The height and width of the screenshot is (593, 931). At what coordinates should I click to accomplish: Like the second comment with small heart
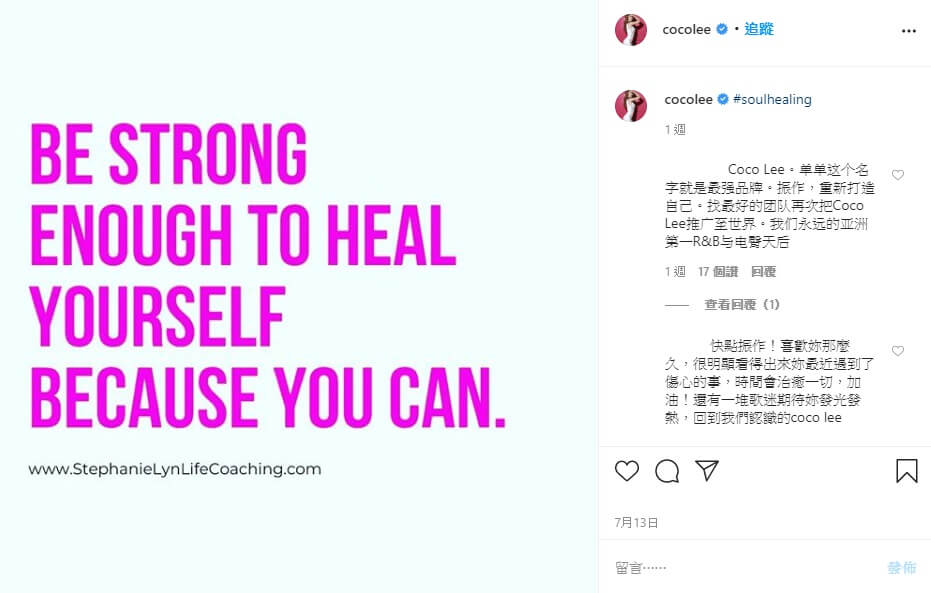[898, 351]
